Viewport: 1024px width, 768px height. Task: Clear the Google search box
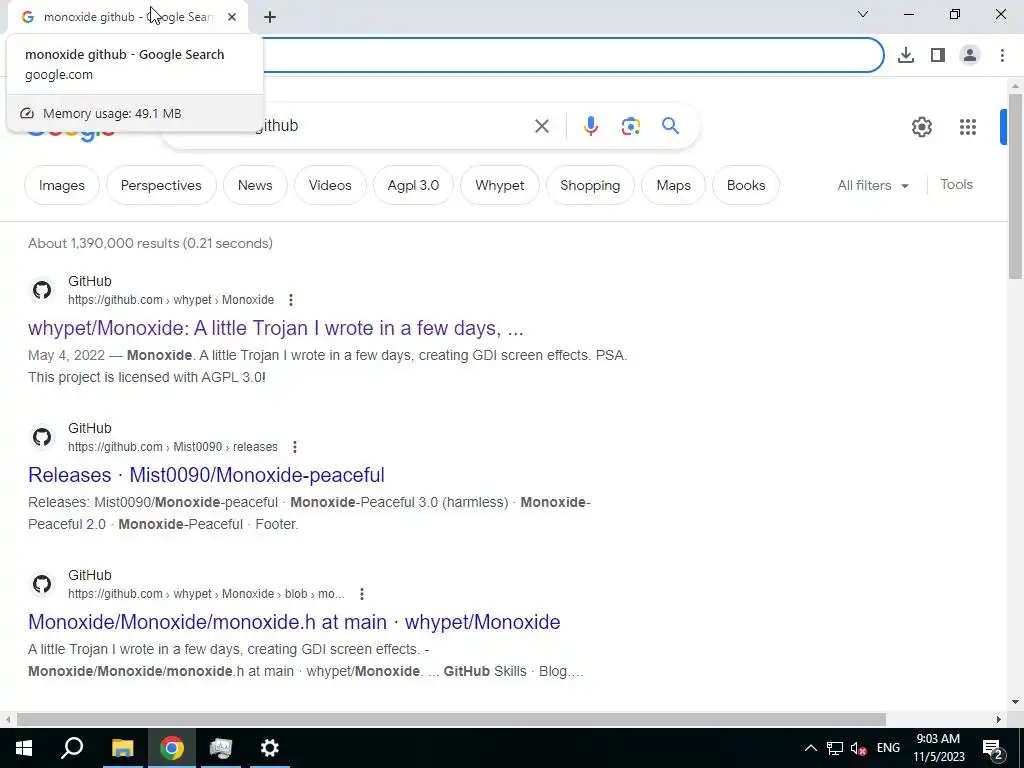[541, 126]
